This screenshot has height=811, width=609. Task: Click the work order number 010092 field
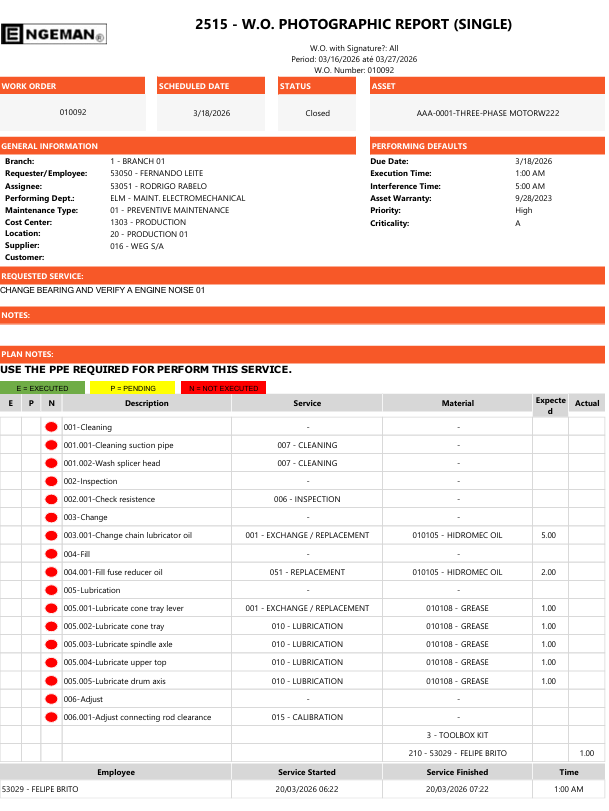point(73,113)
